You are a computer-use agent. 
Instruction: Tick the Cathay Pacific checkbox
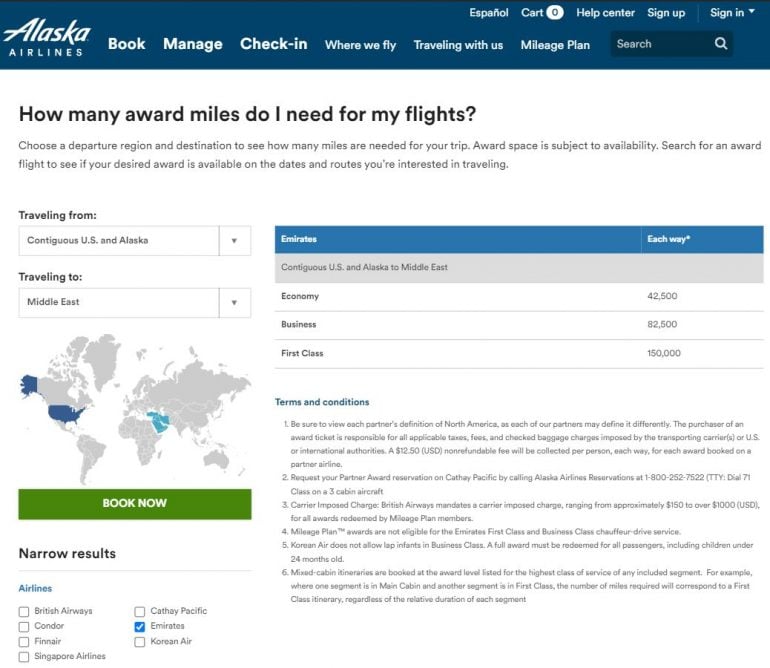pyautogui.click(x=140, y=611)
